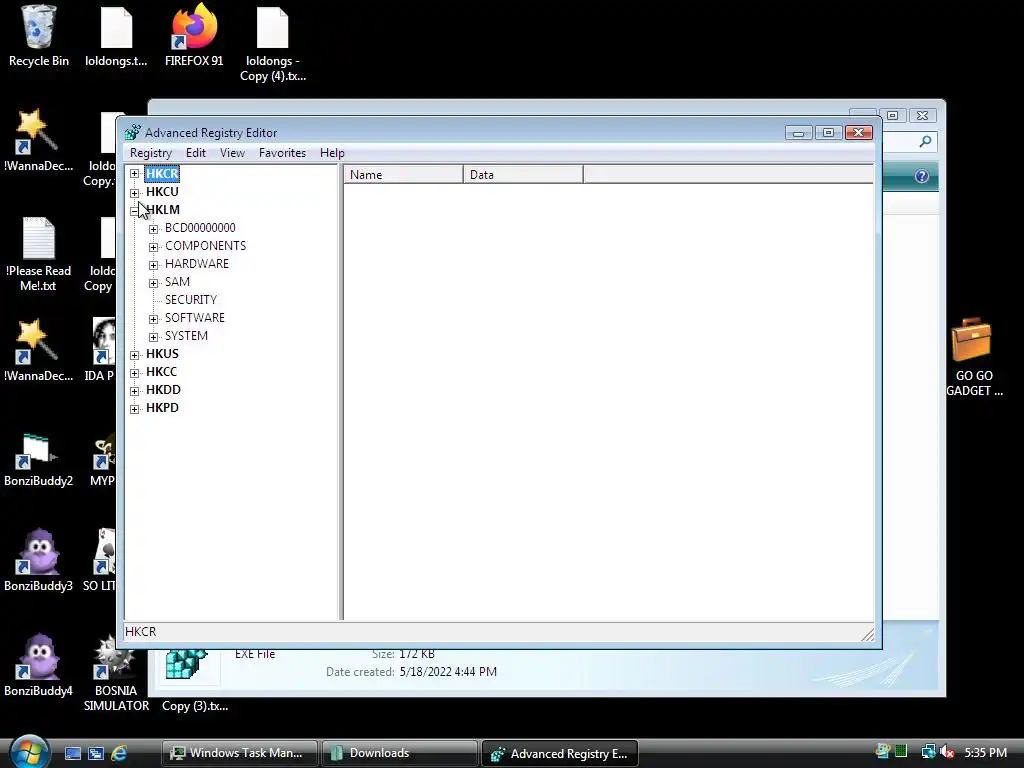The height and width of the screenshot is (768, 1024).
Task: Select the SYSTEM key label
Action: 186,336
